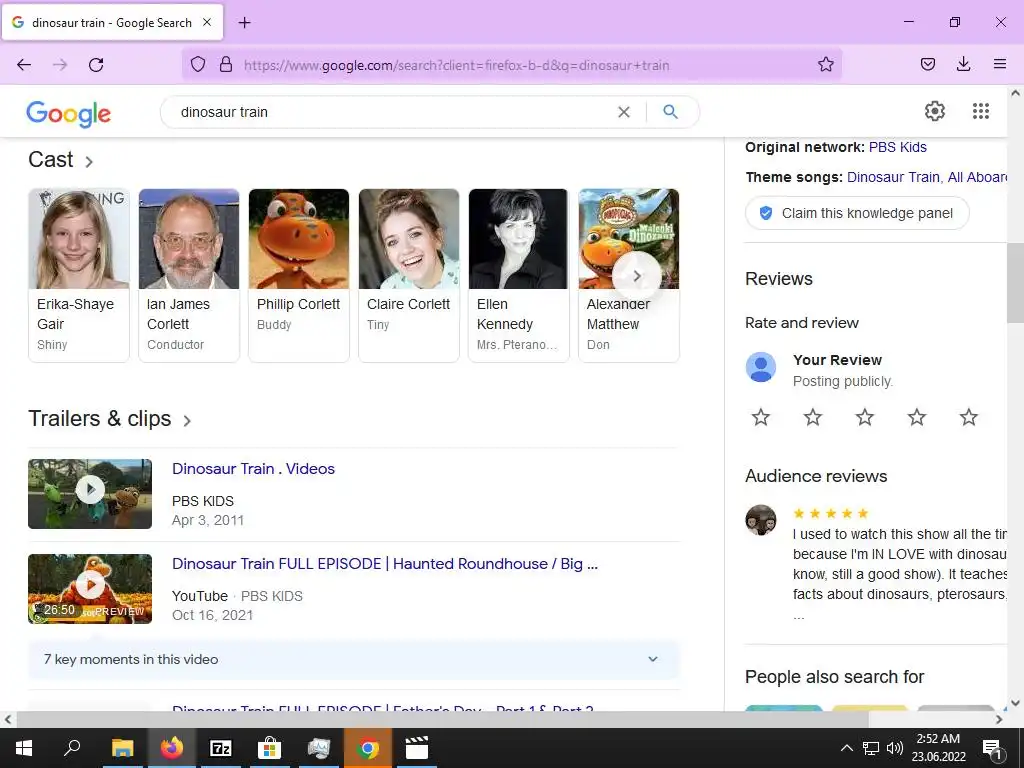The width and height of the screenshot is (1024, 768).
Task: Click the Reviews heading
Action: coord(778,279)
